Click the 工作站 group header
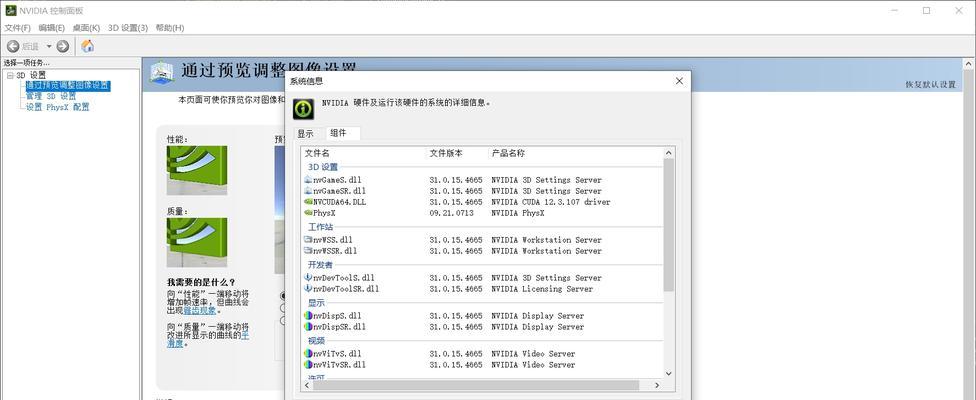The image size is (976, 400). [321, 228]
